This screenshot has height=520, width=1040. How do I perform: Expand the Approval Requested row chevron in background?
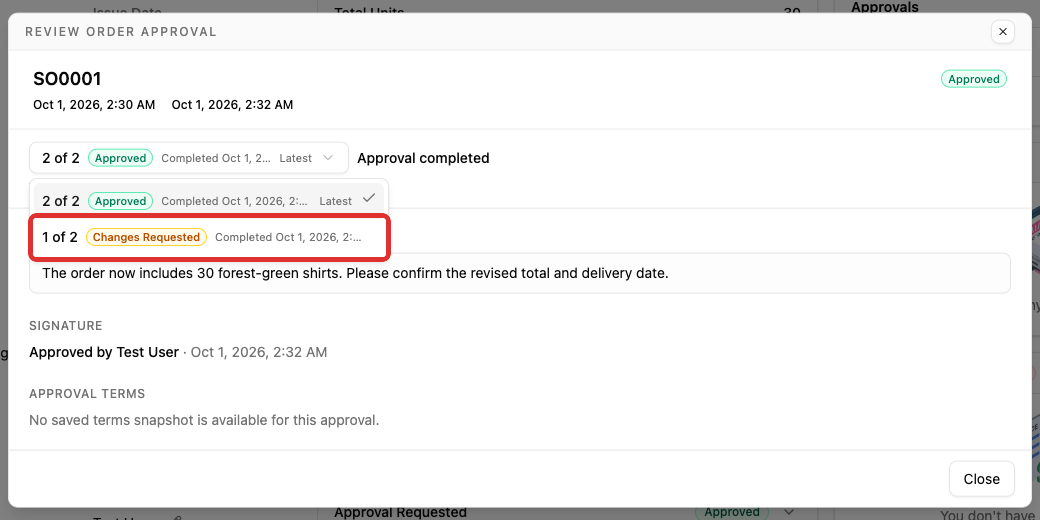pos(789,512)
